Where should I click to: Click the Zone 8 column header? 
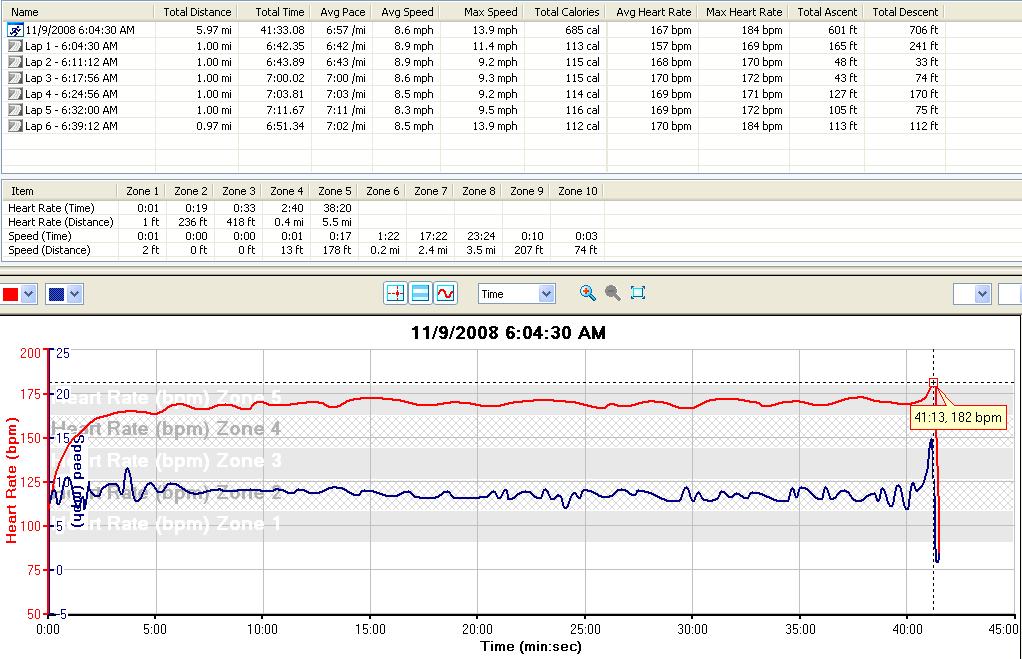(478, 191)
